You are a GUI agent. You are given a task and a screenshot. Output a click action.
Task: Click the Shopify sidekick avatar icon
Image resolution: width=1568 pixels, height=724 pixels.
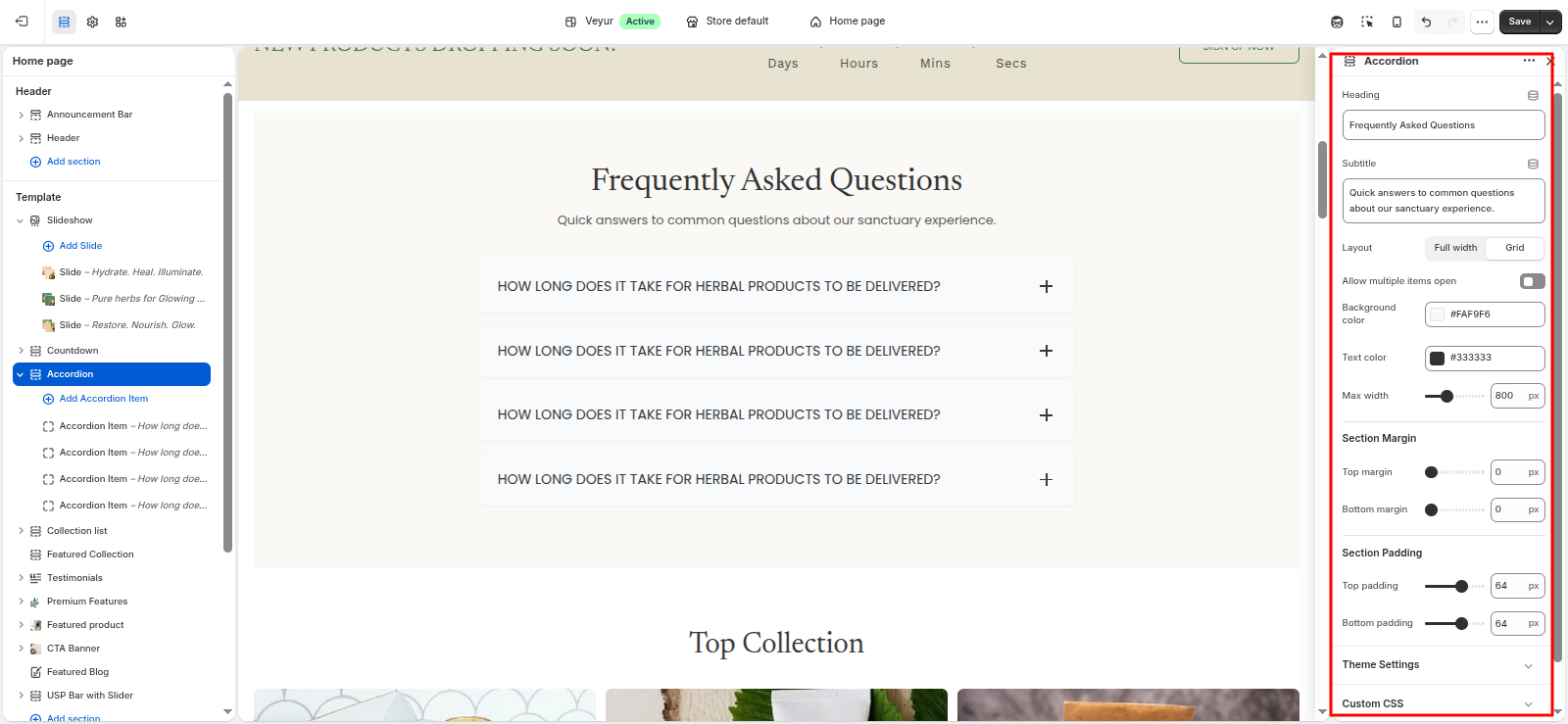[x=1337, y=22]
